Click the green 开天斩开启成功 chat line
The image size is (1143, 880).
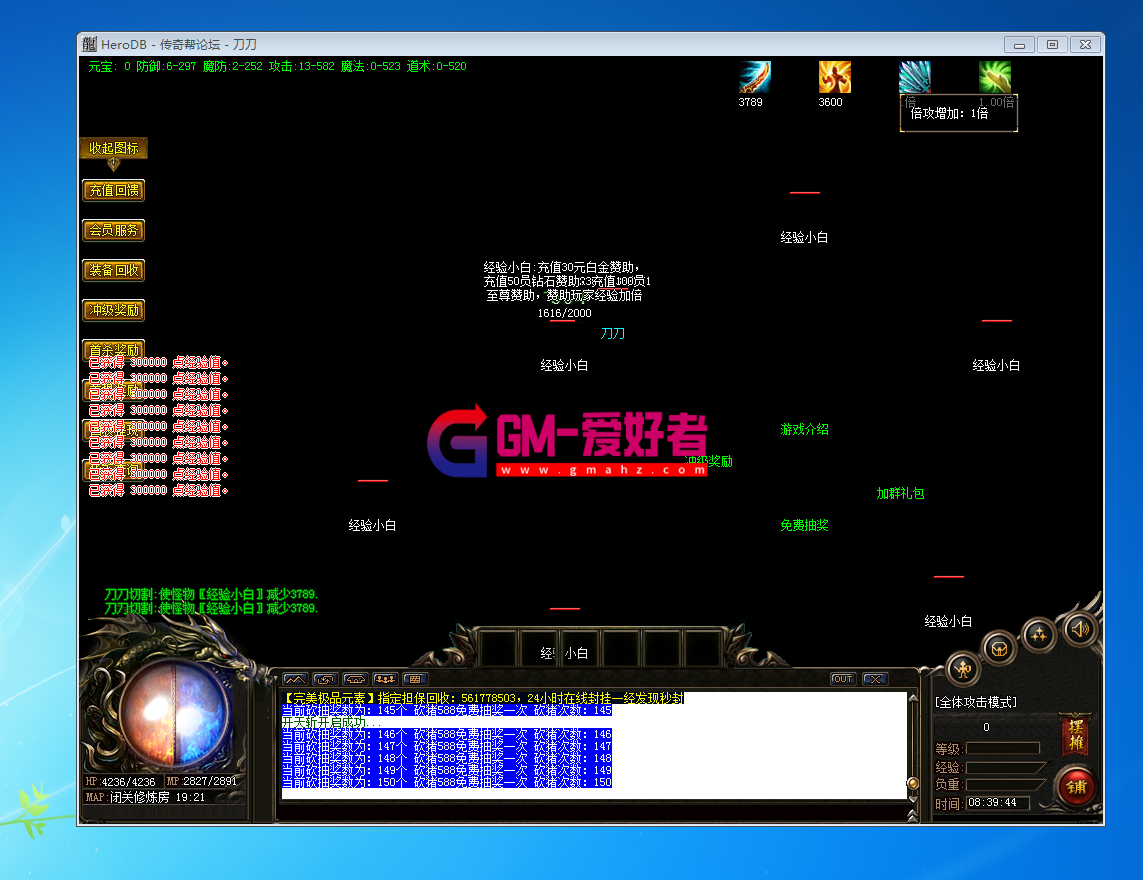pyautogui.click(x=331, y=723)
